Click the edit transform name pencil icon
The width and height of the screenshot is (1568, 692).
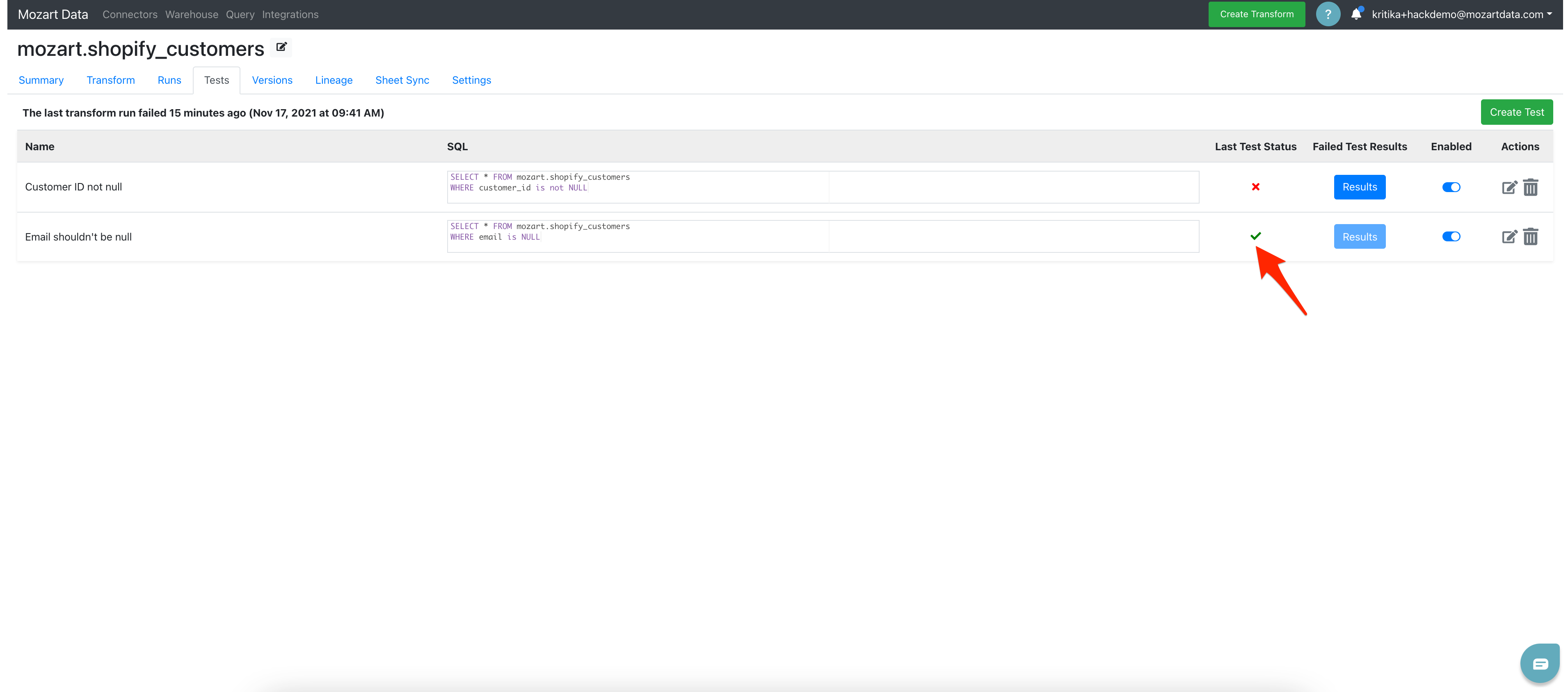click(281, 47)
